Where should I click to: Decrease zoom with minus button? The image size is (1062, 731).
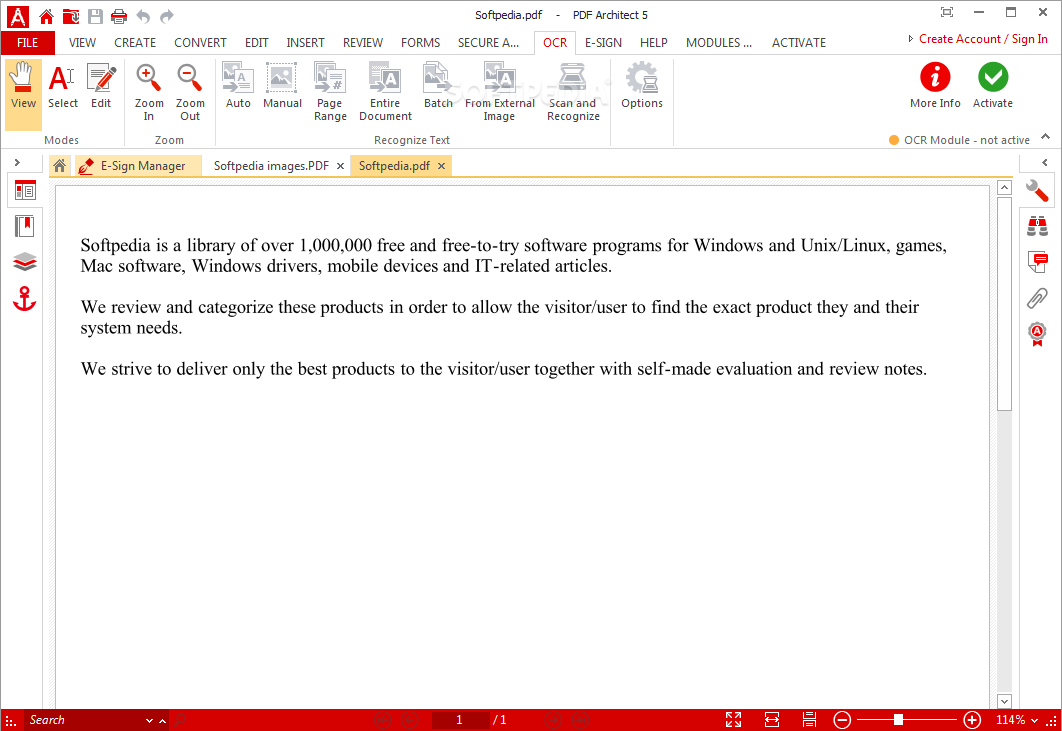pos(842,719)
